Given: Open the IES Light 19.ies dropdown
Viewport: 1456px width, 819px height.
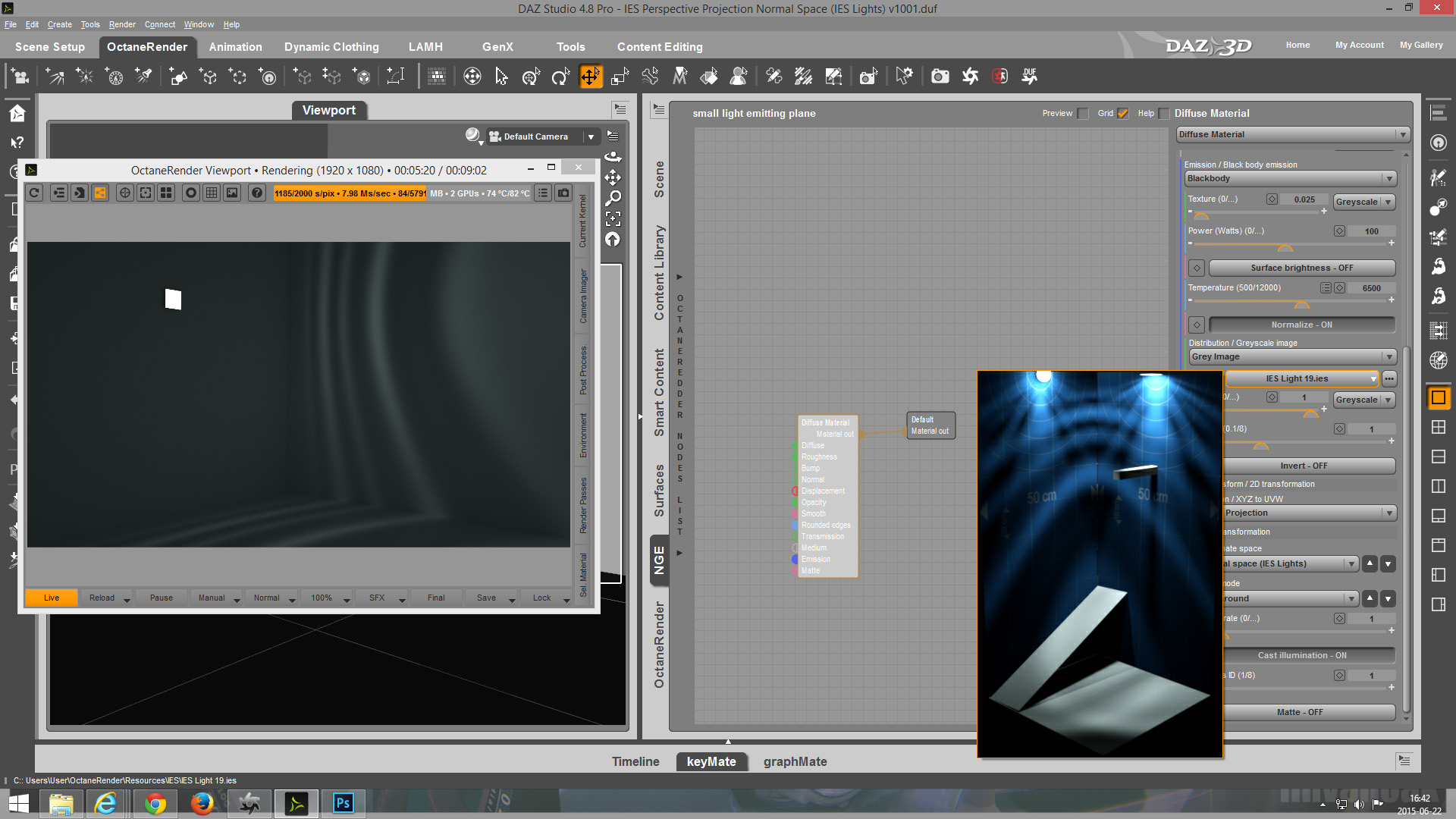Looking at the screenshot, I should click(x=1373, y=378).
